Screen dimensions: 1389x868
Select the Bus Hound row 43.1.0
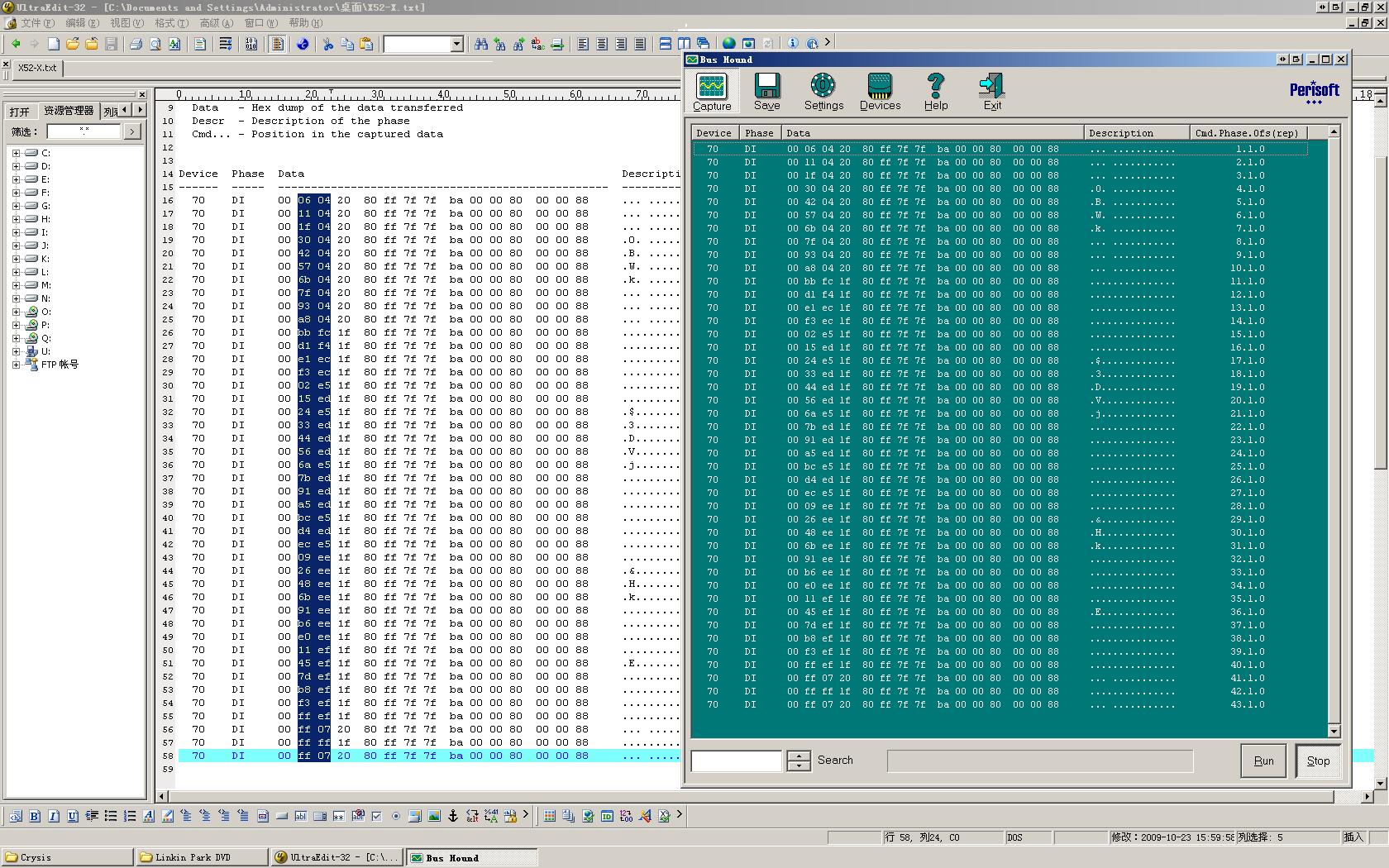point(1001,705)
